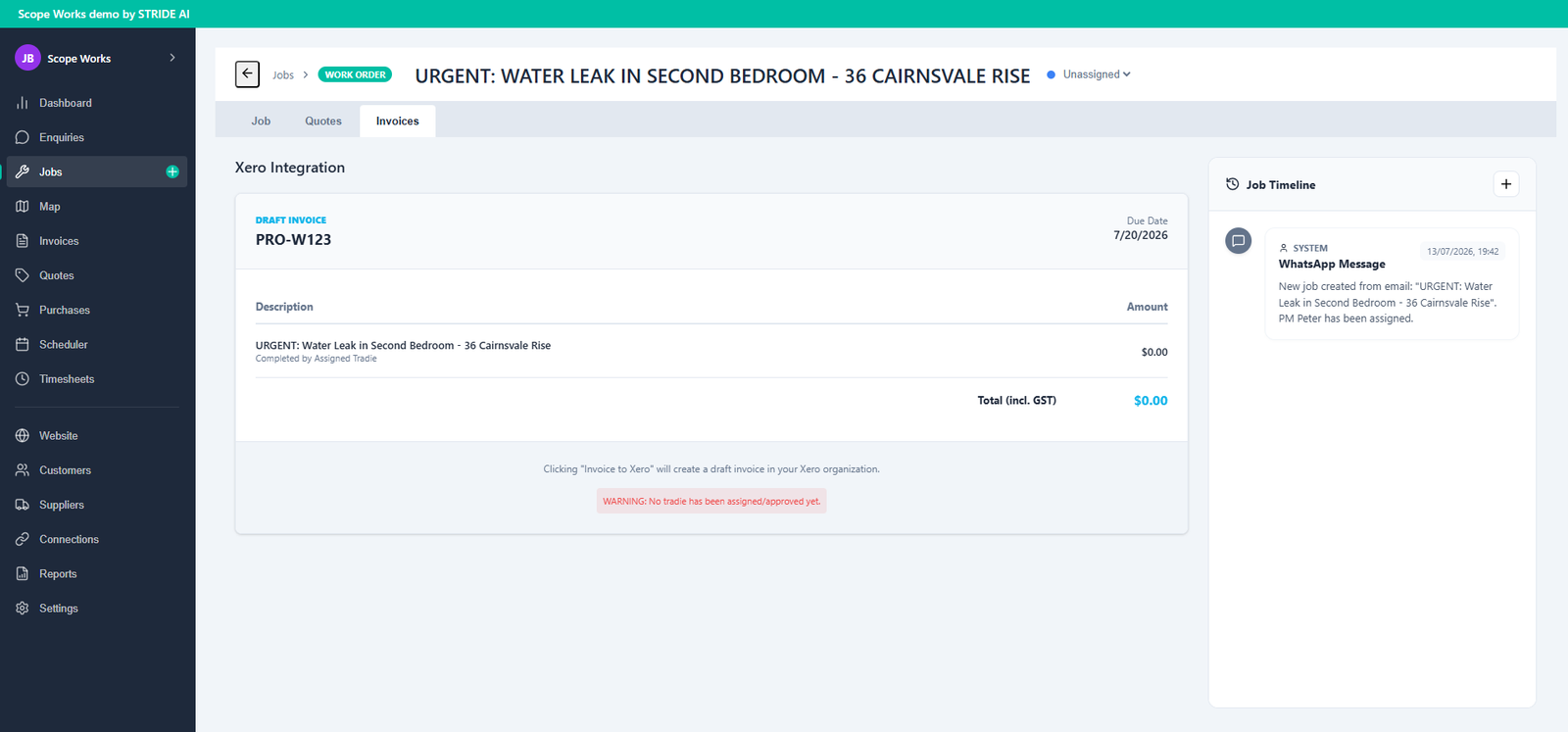
Task: Click the Website globe icon
Action: pyautogui.click(x=23, y=436)
